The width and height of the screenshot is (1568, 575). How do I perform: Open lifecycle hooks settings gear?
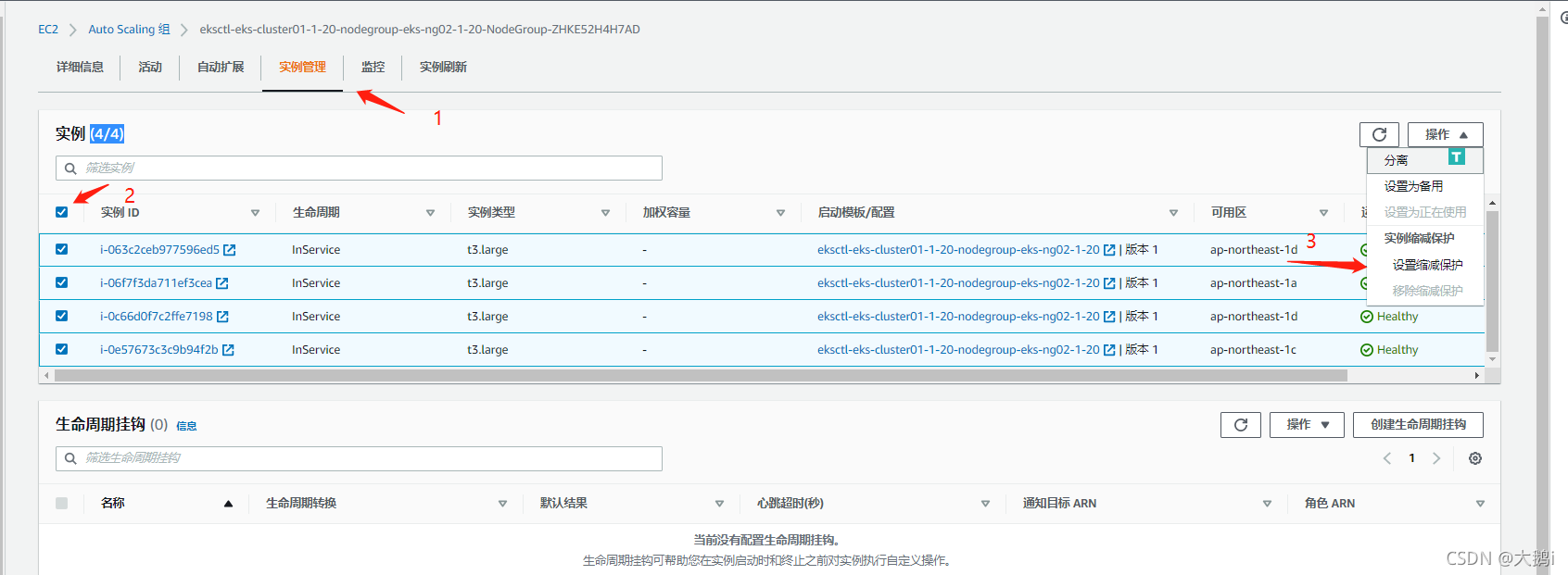click(x=1475, y=458)
